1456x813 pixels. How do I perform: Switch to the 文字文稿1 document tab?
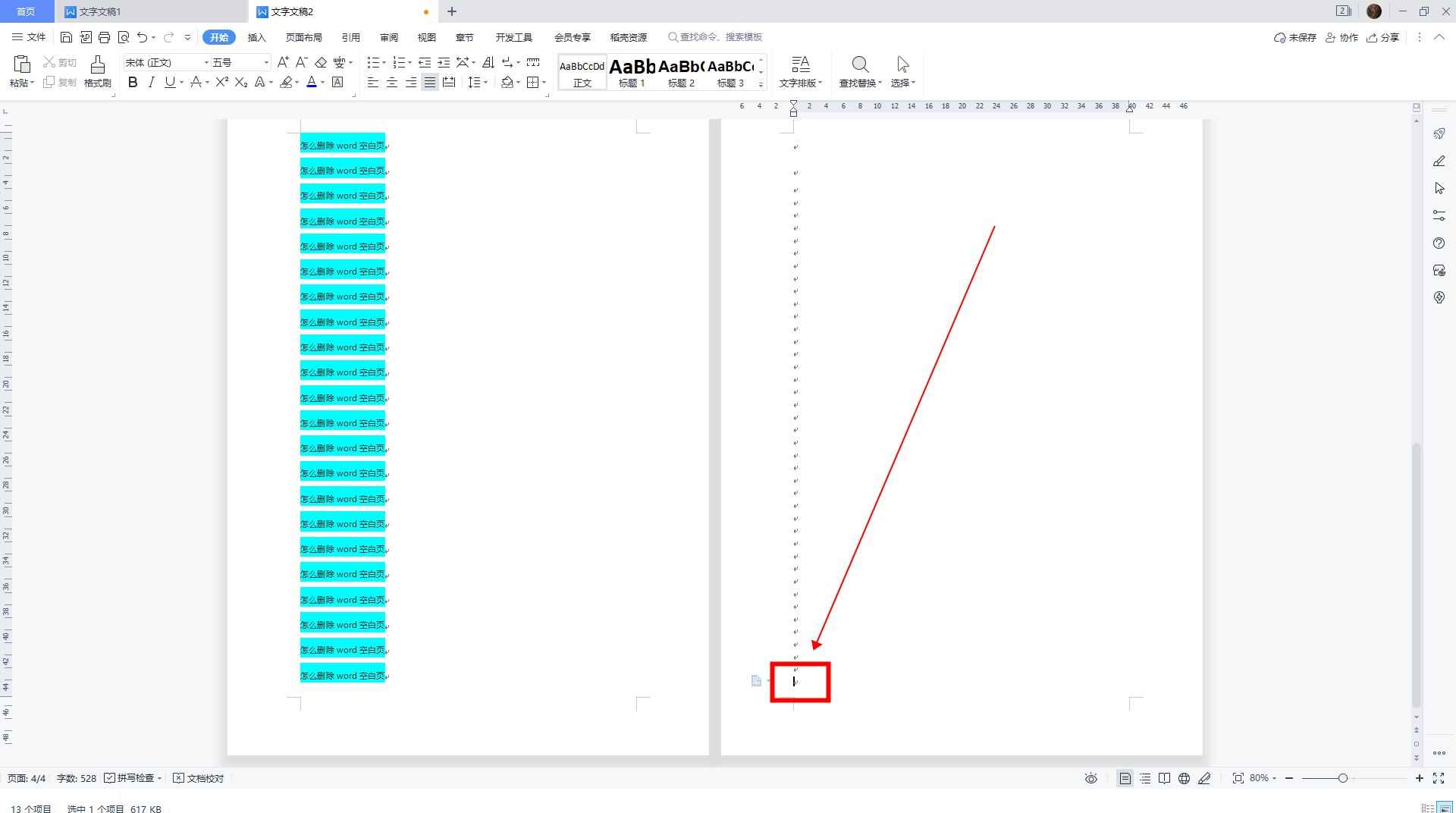pos(100,11)
